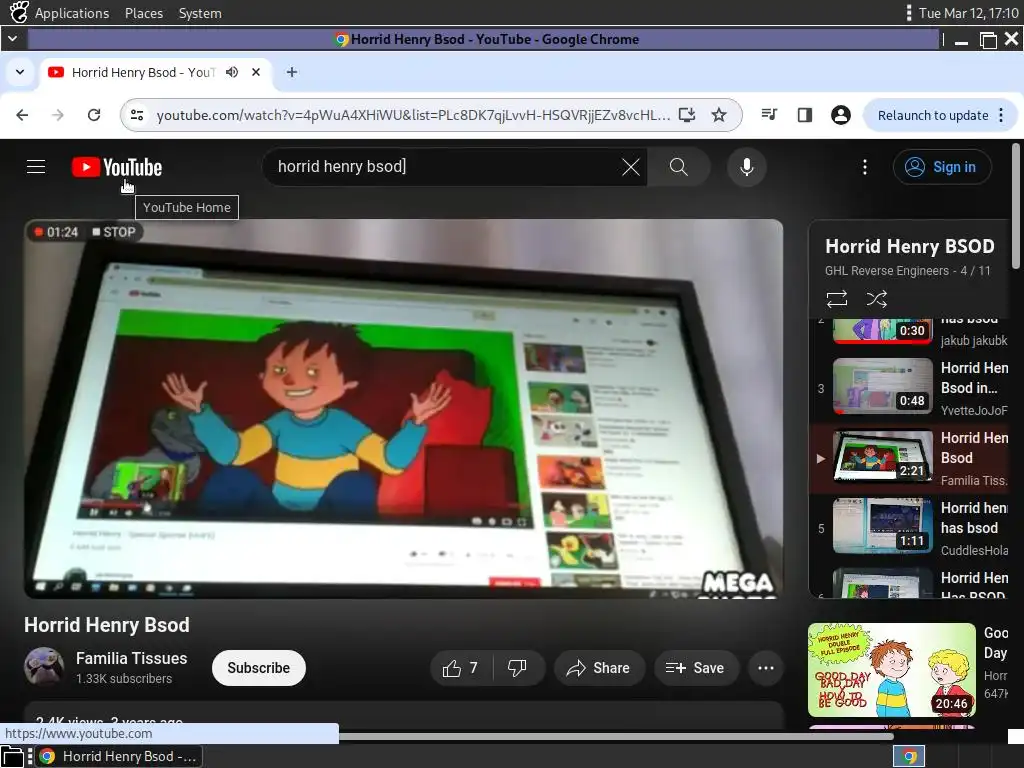This screenshot has height=768, width=1024.
Task: Bookmark this page with the star icon
Action: point(719,115)
